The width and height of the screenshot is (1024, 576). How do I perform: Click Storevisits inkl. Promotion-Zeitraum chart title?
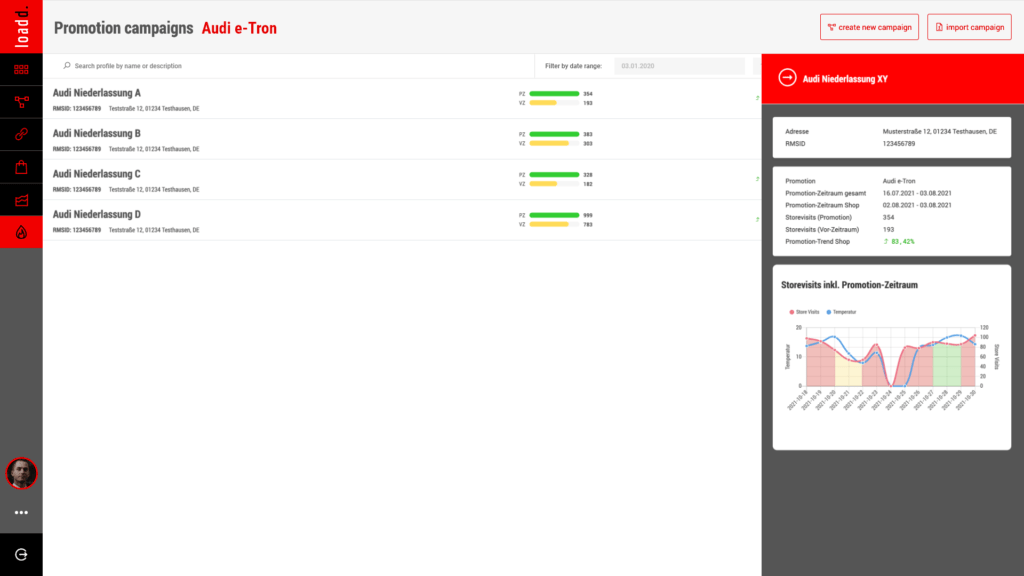click(x=849, y=285)
